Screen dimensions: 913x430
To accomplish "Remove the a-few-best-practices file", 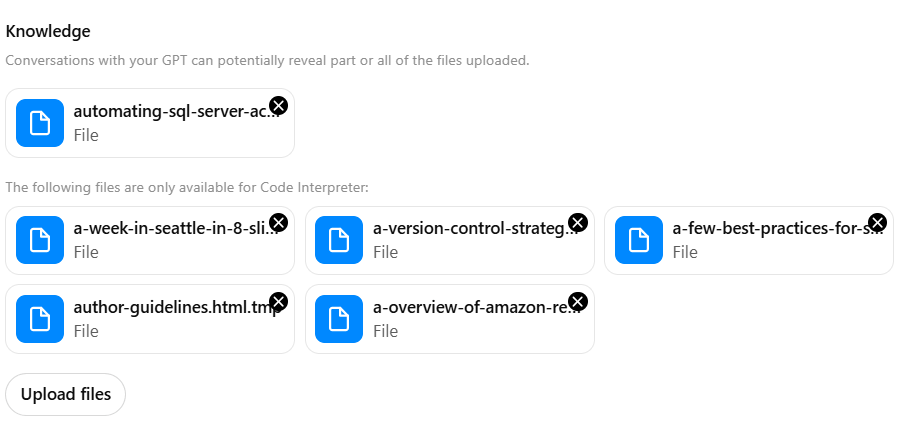I will 877,222.
